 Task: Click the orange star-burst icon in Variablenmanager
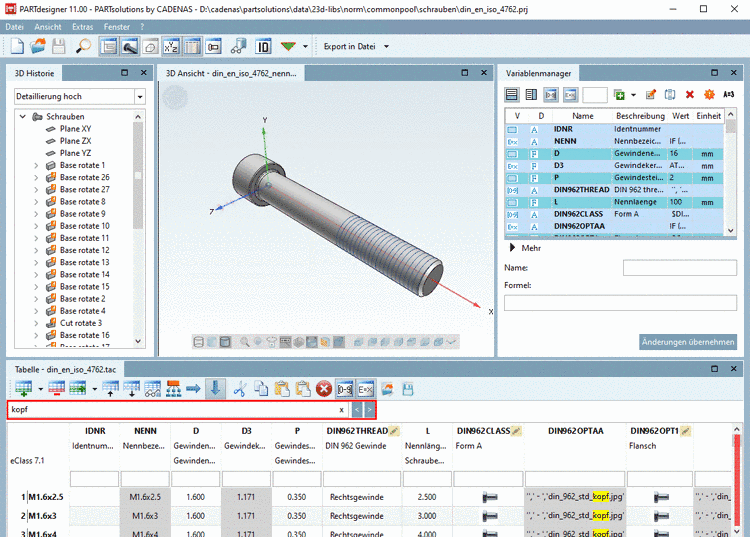(709, 95)
